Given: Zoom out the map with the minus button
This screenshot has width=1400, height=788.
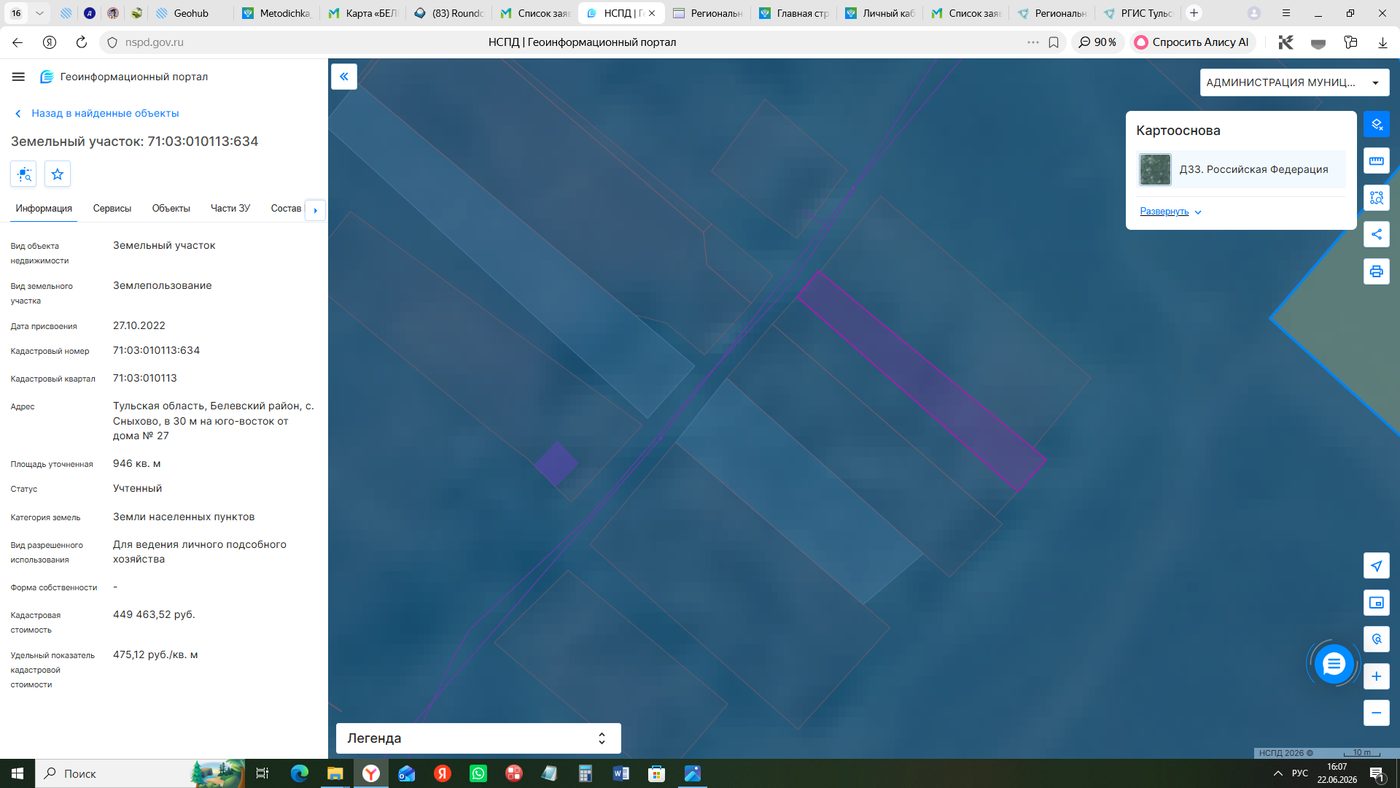Looking at the screenshot, I should click(x=1377, y=713).
